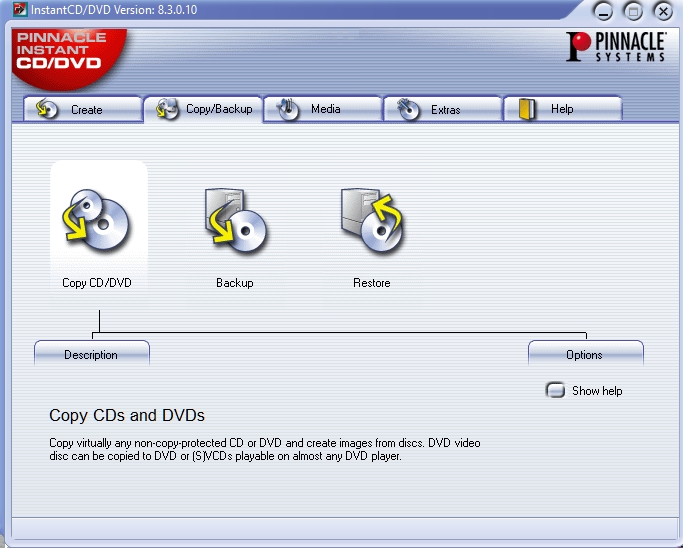Click the Restore label text

(372, 283)
